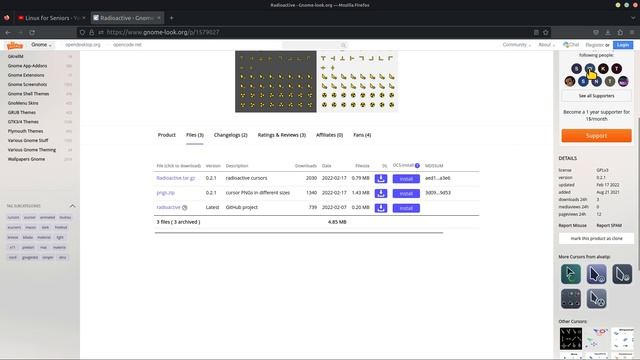640x360 pixels.
Task: Click the download icon for pngs.zip
Action: 381,193
